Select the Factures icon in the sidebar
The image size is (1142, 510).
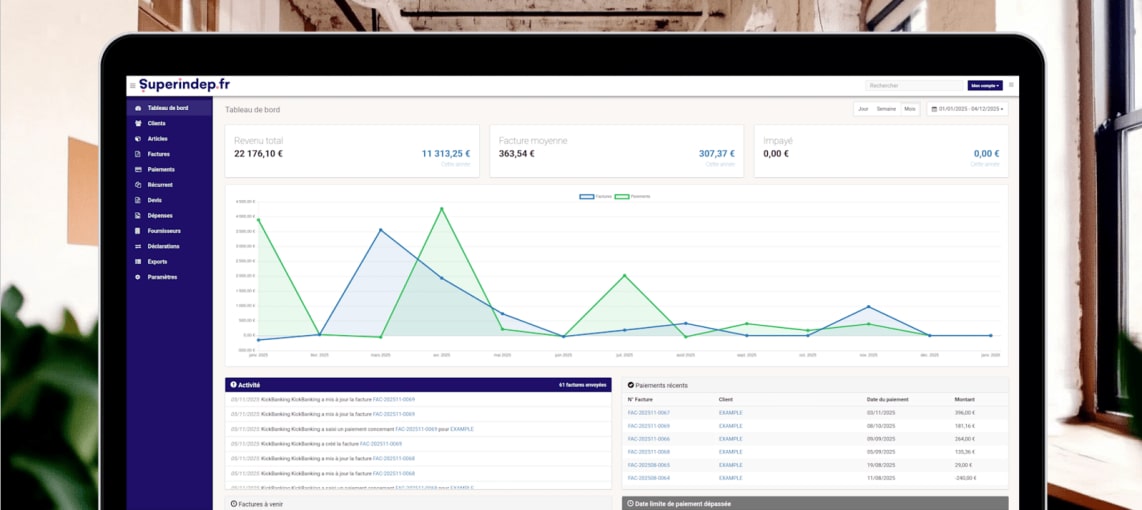[138, 154]
